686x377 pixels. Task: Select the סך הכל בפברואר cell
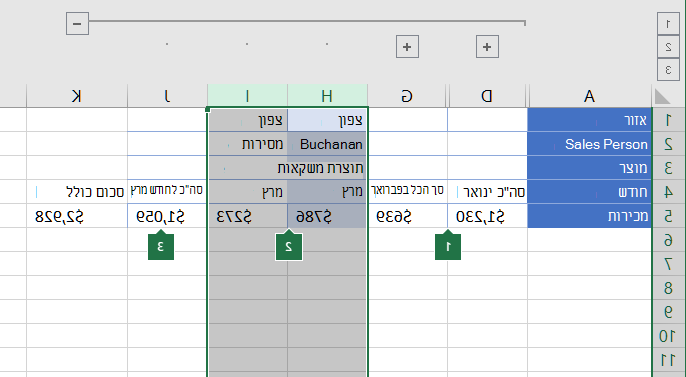pos(408,192)
